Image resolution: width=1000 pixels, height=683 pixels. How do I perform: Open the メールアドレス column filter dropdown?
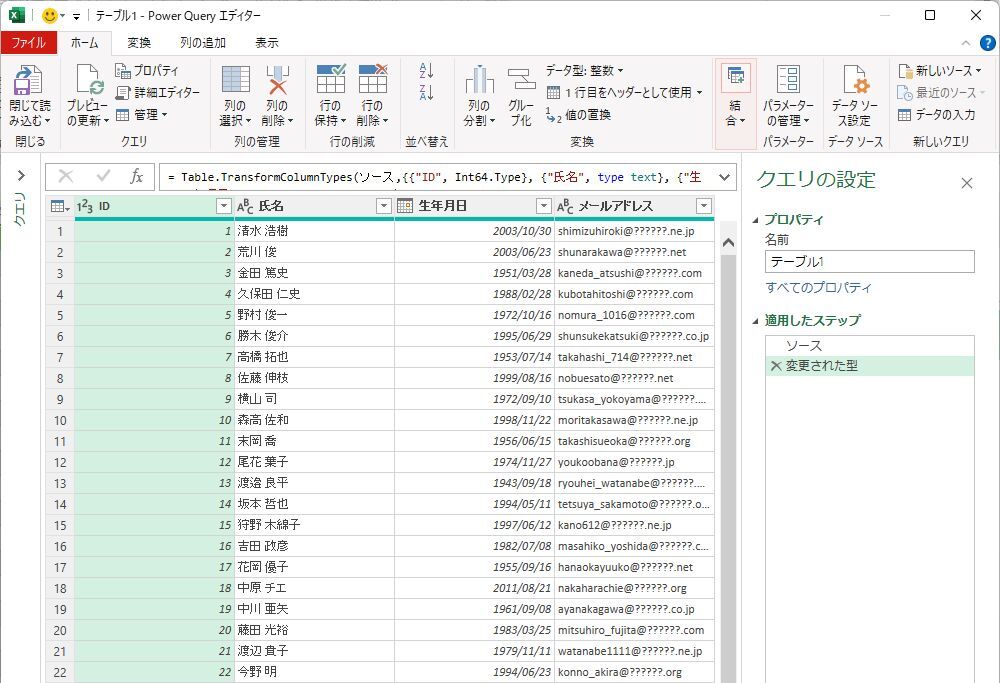(x=703, y=206)
